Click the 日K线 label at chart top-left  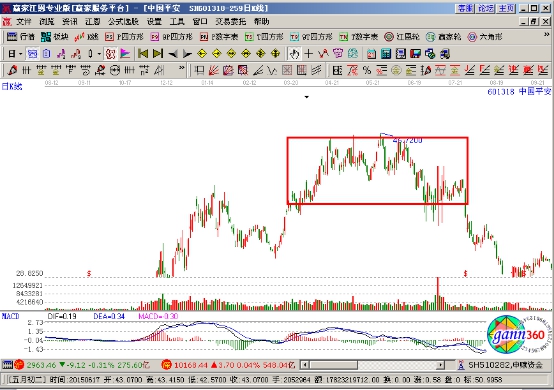point(12,86)
